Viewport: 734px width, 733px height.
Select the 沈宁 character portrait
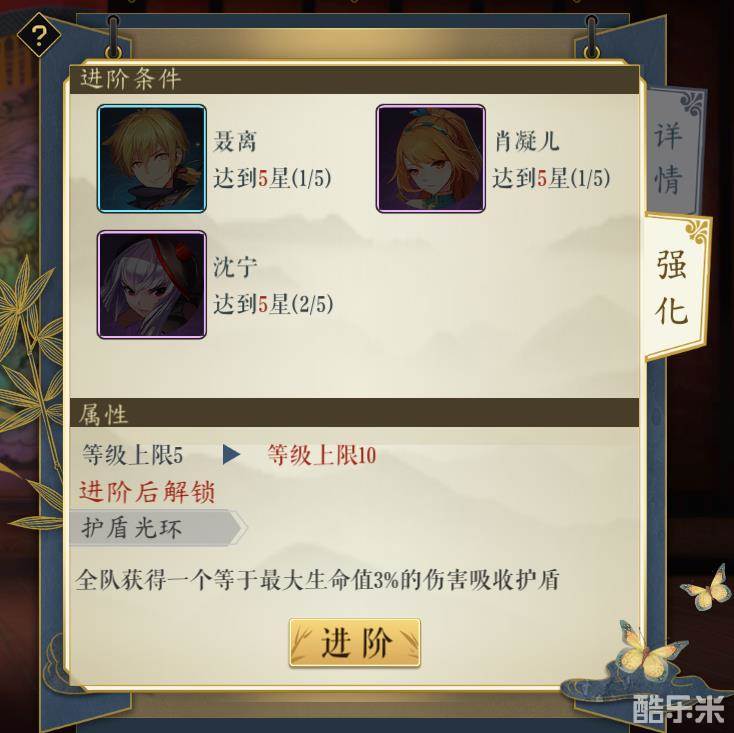coord(152,285)
